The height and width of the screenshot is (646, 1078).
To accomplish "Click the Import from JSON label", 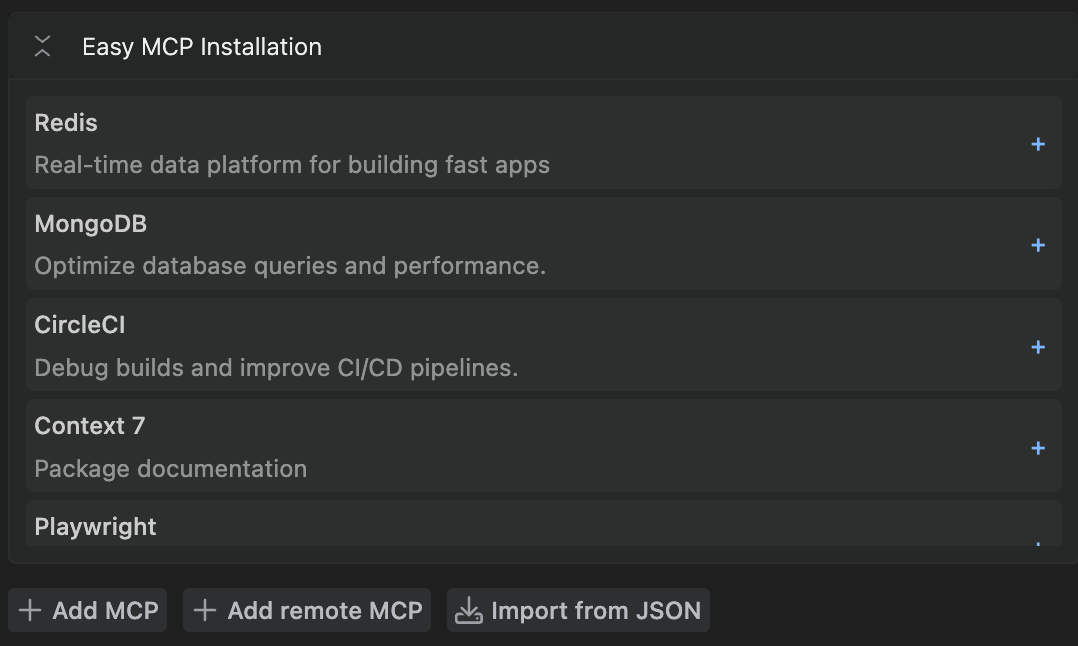I will [596, 610].
